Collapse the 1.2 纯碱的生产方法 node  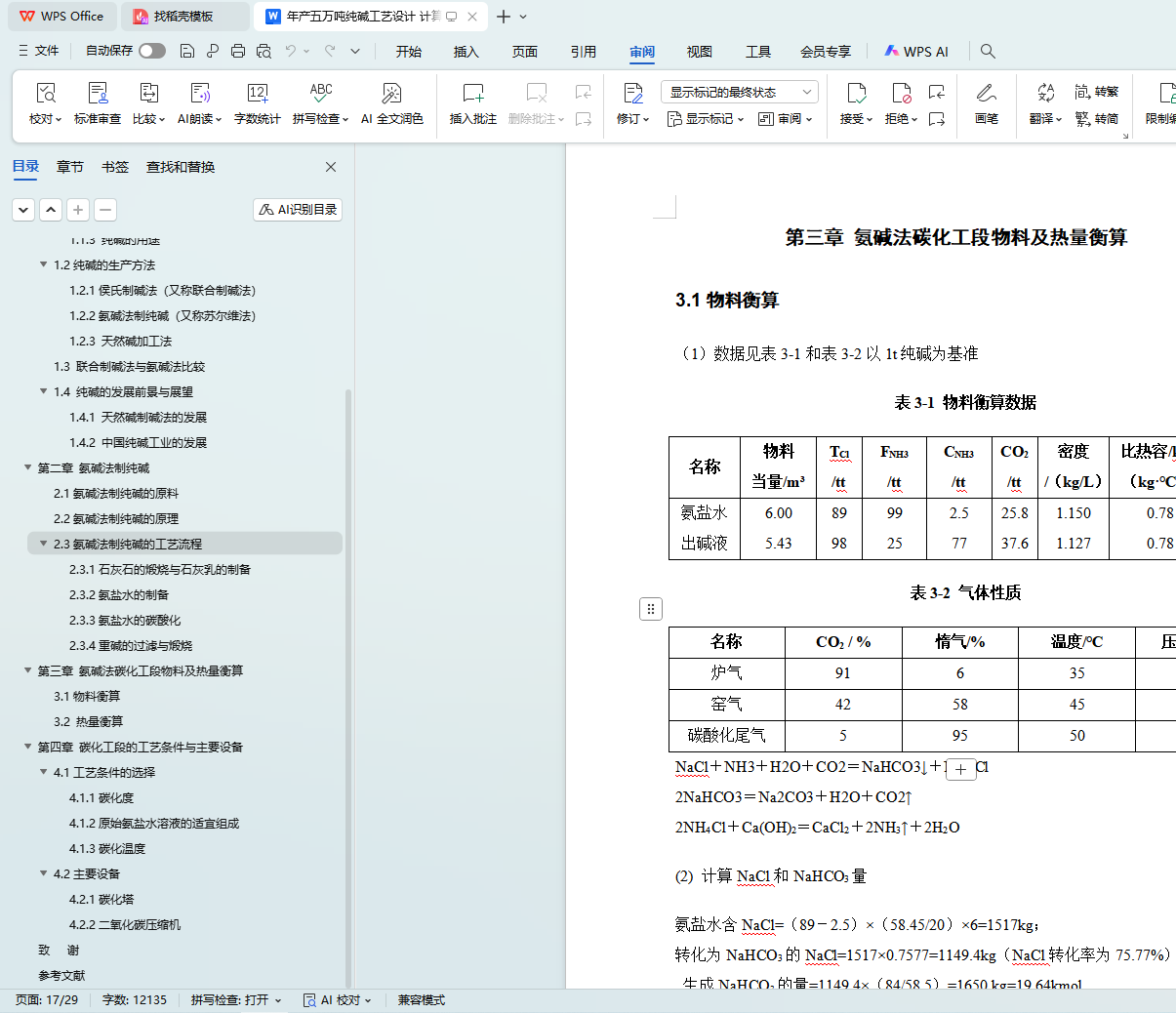coord(43,264)
